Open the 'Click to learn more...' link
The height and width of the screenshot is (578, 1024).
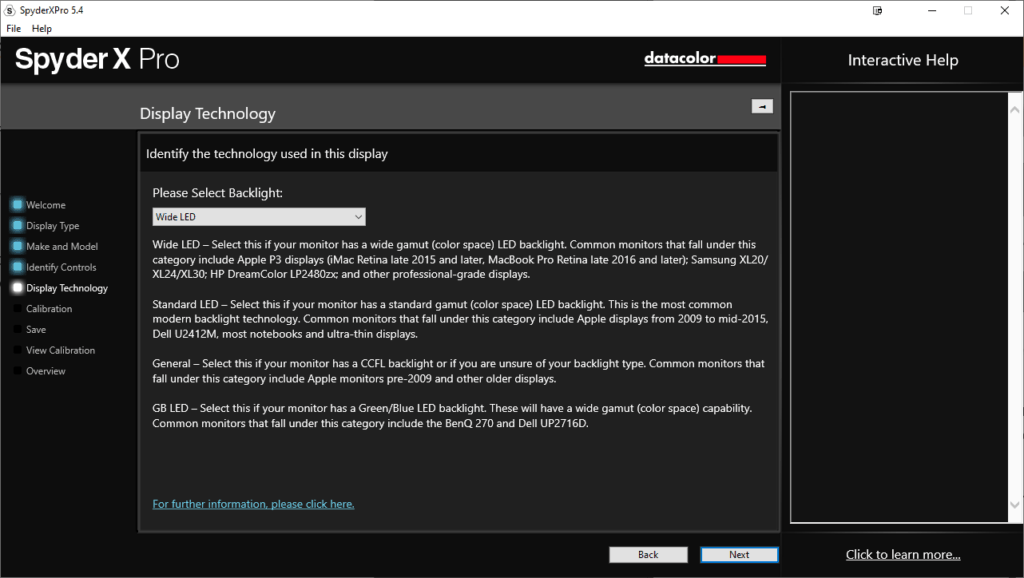tap(902, 555)
